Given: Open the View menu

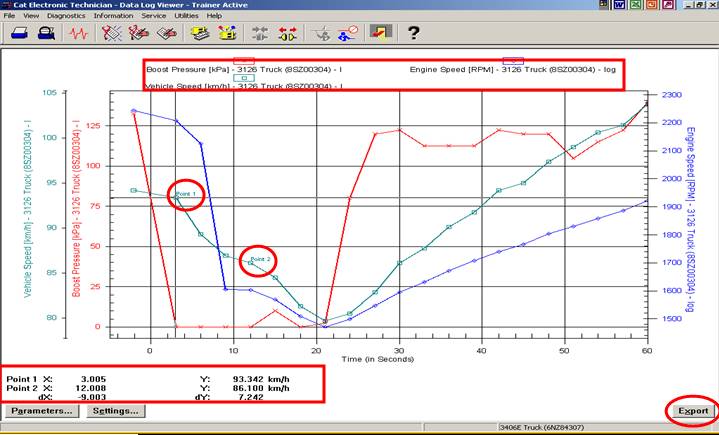Looking at the screenshot, I should pyautogui.click(x=31, y=16).
